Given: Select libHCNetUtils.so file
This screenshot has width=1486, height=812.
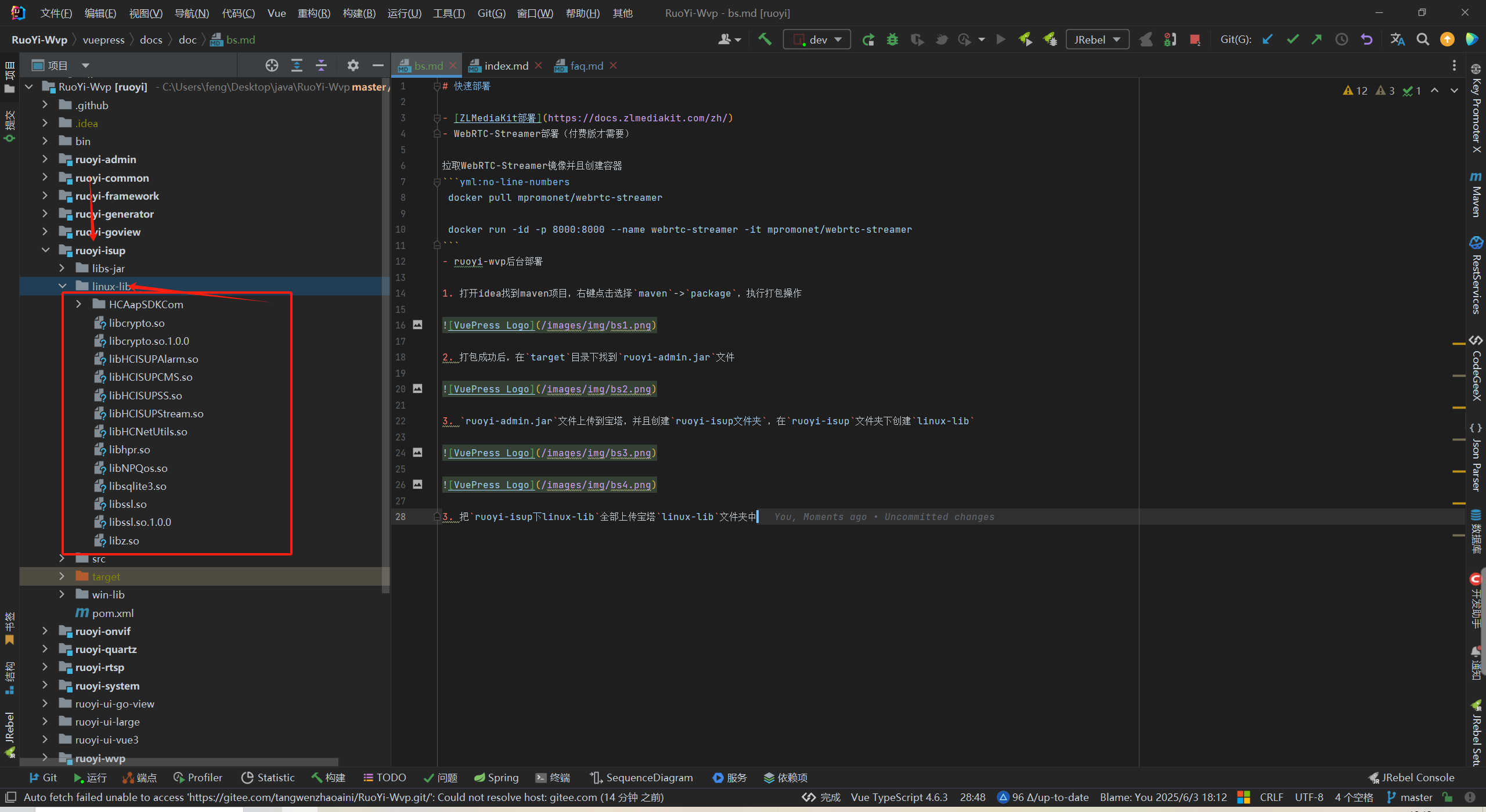Looking at the screenshot, I should click(x=148, y=431).
